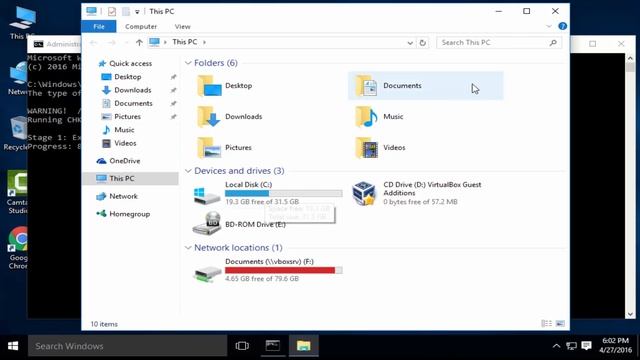Select This PC in navigation pane

131,178
